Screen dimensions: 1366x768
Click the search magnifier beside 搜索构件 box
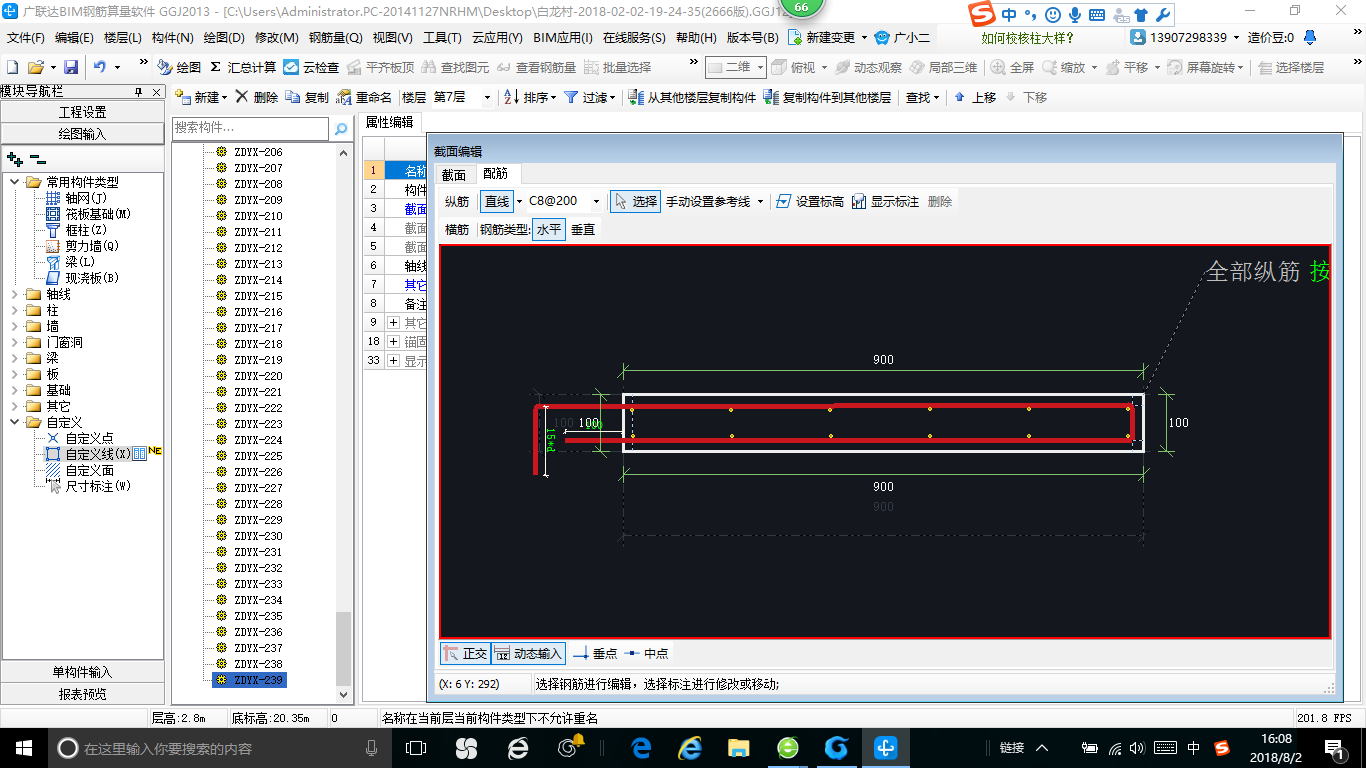(341, 128)
